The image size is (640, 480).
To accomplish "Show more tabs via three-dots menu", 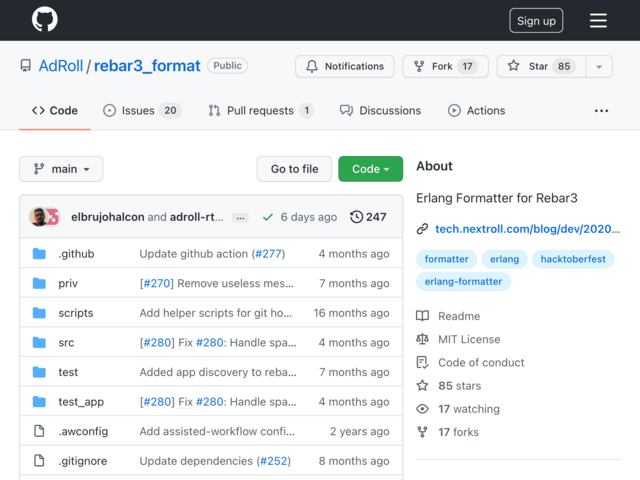I will pos(601,111).
